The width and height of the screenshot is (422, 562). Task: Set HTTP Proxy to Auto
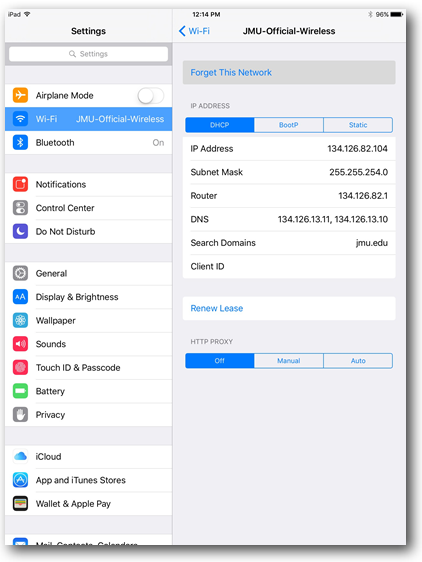pos(358,361)
